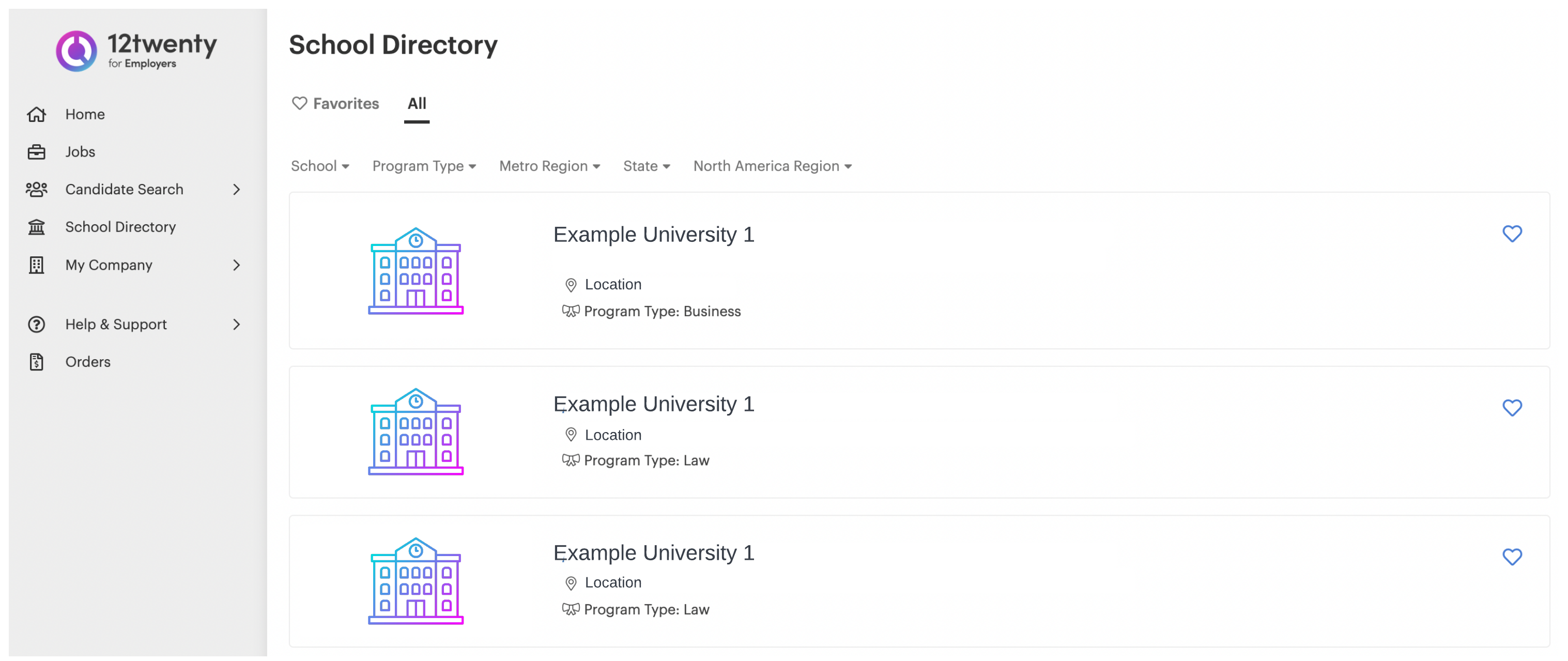Switch to the Favorites tab
Image resolution: width=1568 pixels, height=661 pixels.
point(335,103)
